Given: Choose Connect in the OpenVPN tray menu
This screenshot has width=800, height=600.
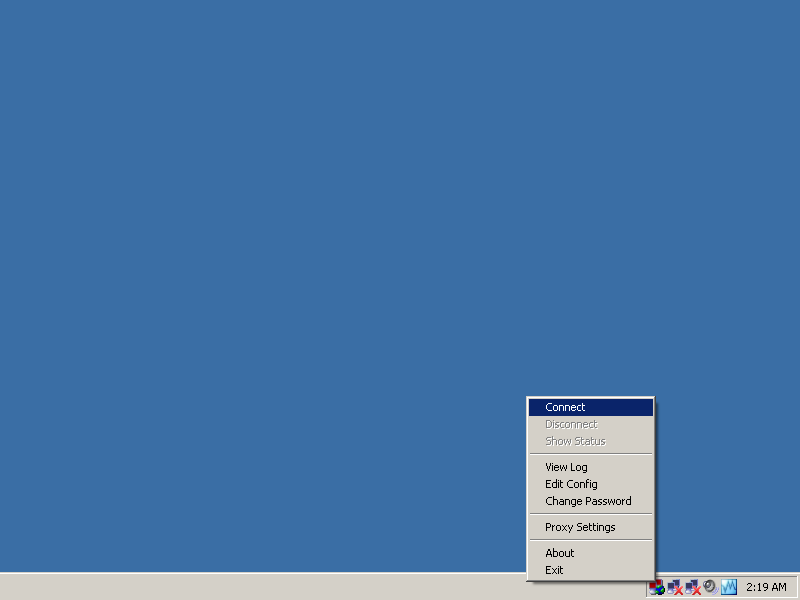Looking at the screenshot, I should (x=591, y=407).
